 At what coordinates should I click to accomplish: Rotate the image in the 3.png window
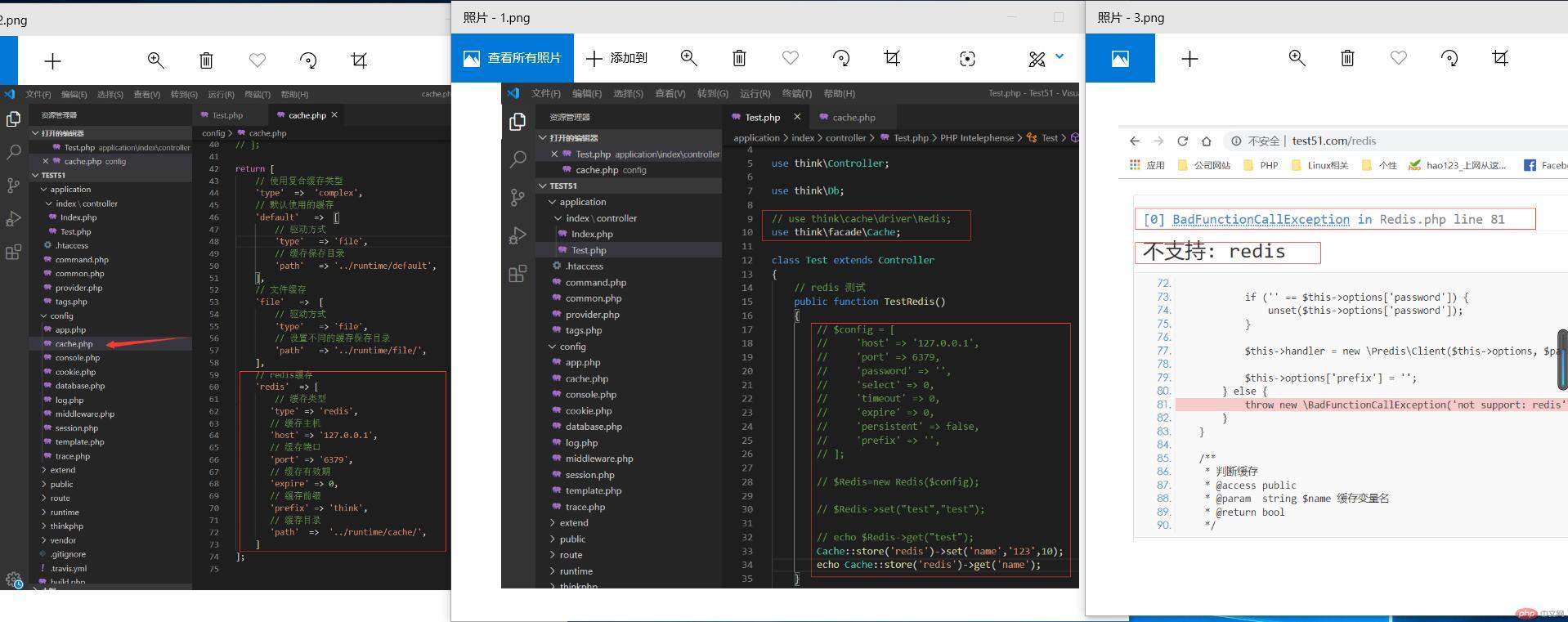pos(1449,58)
